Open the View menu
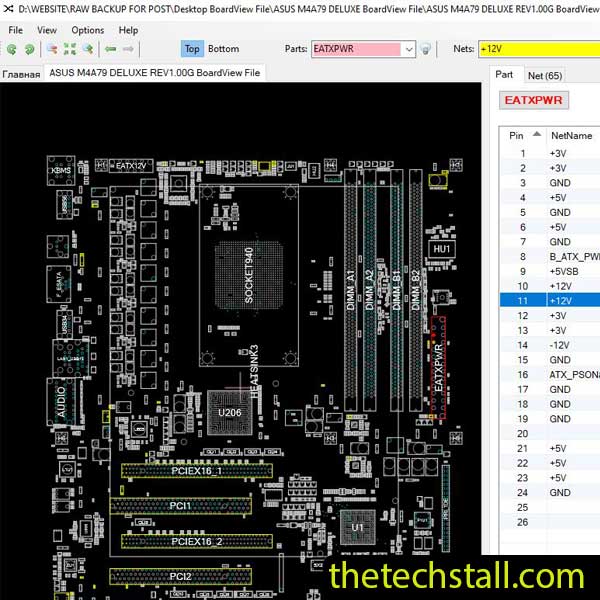The image size is (600, 600). click(x=47, y=30)
